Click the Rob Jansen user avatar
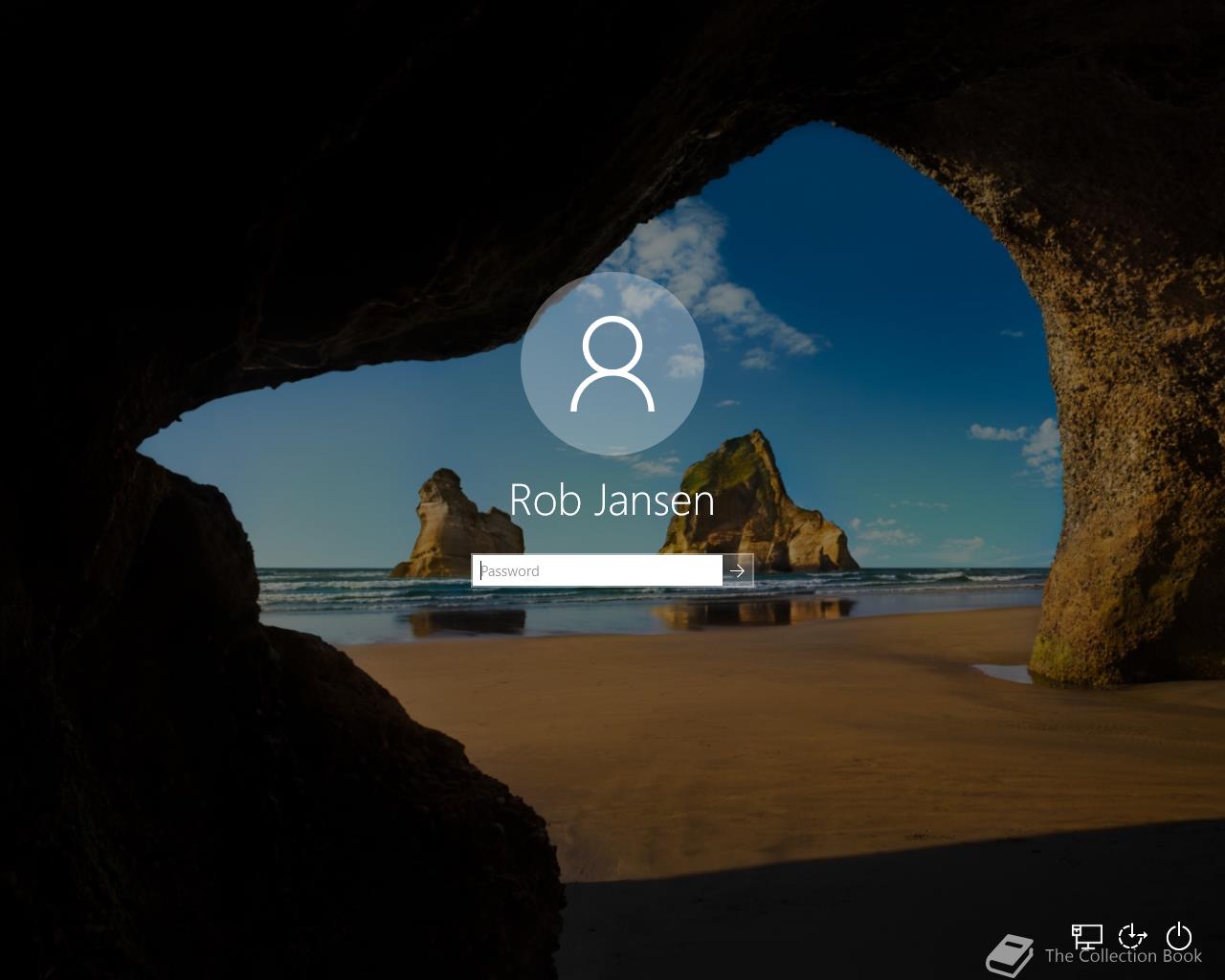This screenshot has width=1225, height=980. 612,364
